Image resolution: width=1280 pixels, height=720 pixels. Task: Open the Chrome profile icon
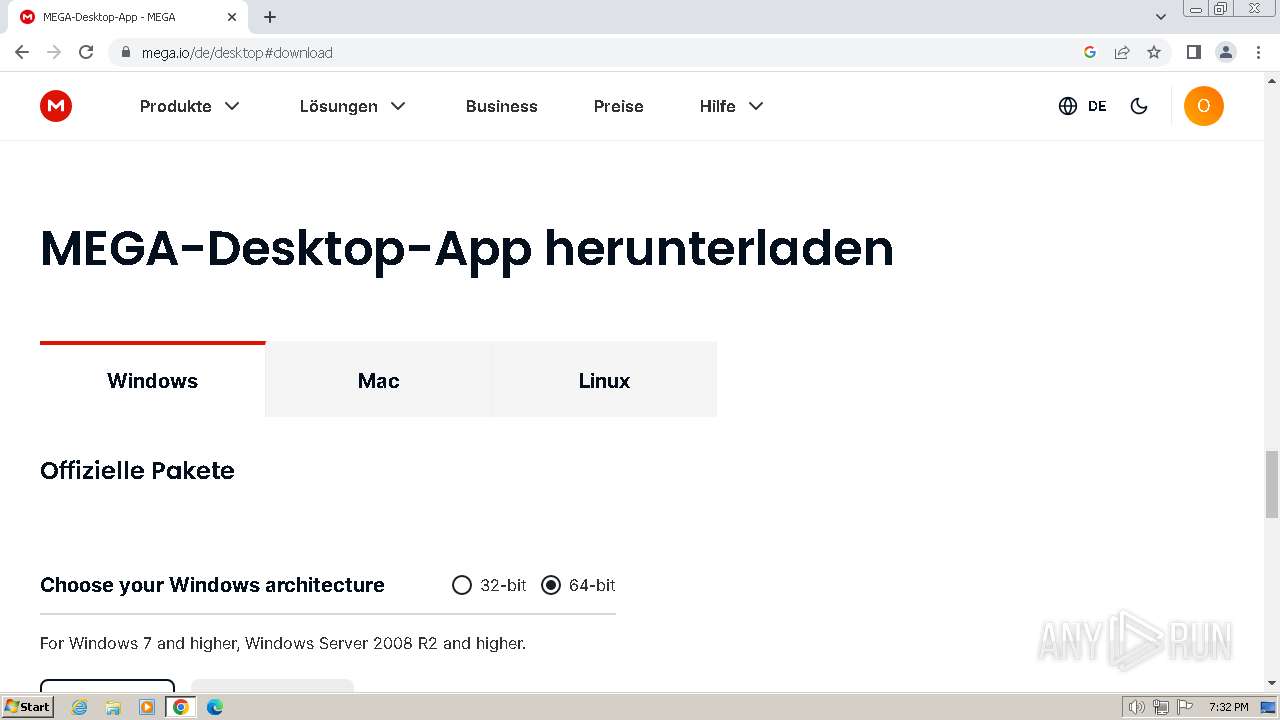coord(1226,52)
